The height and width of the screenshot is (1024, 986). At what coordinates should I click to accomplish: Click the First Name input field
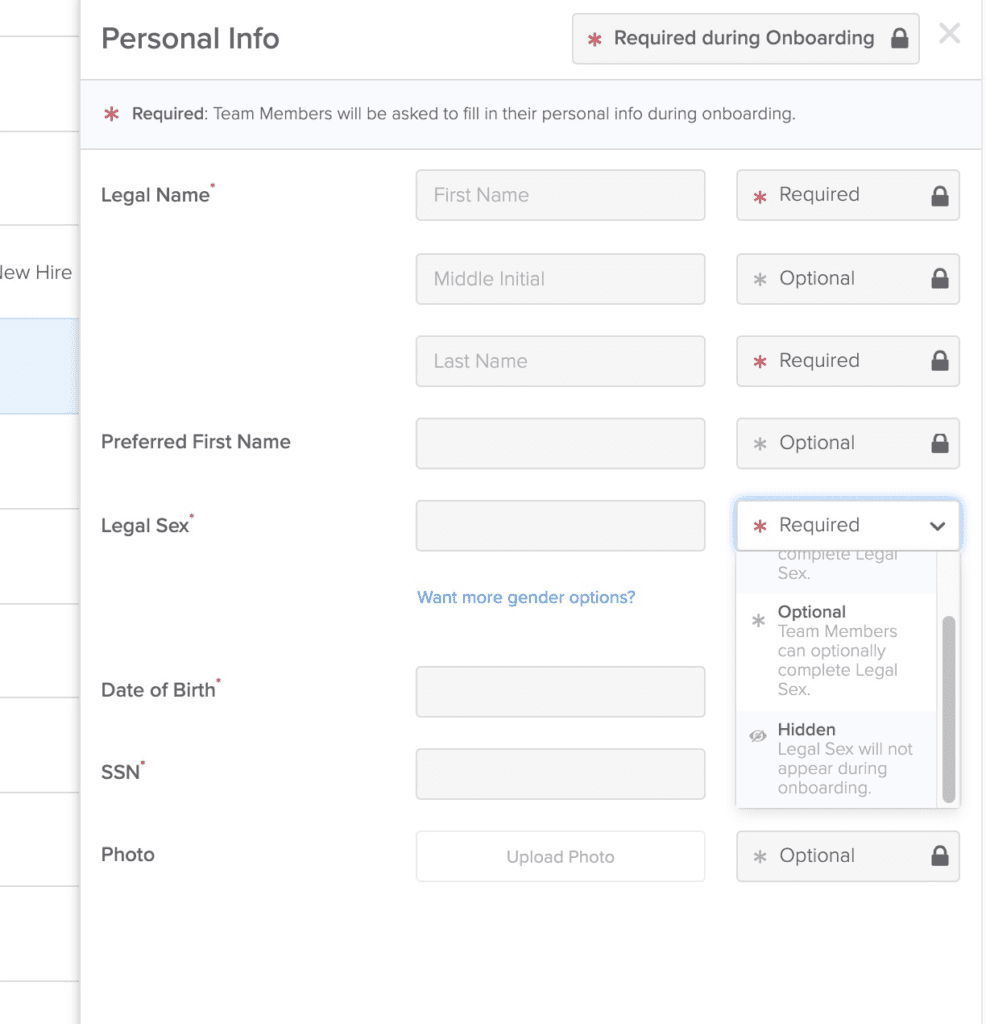[x=560, y=195]
